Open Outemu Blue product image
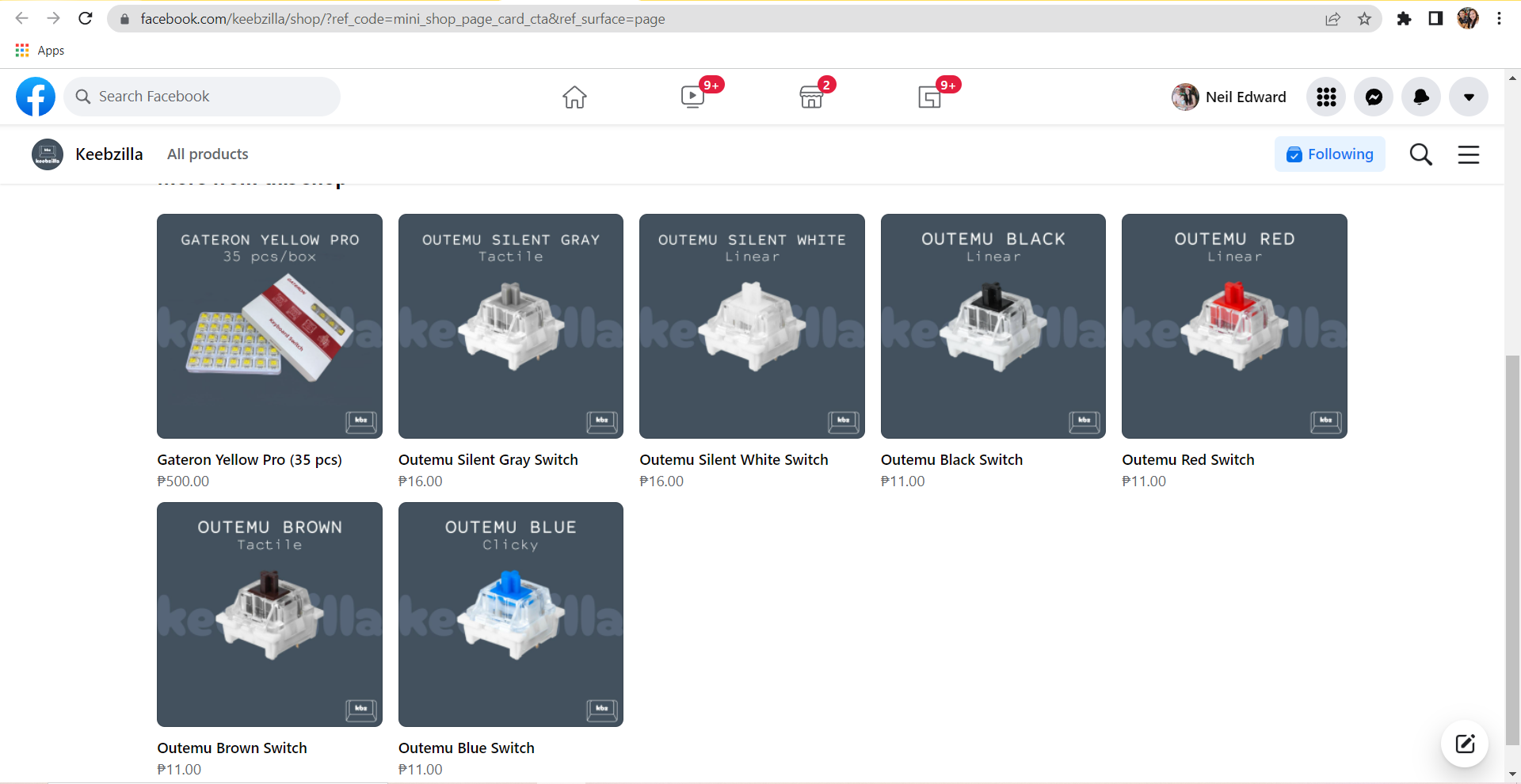 coord(511,615)
